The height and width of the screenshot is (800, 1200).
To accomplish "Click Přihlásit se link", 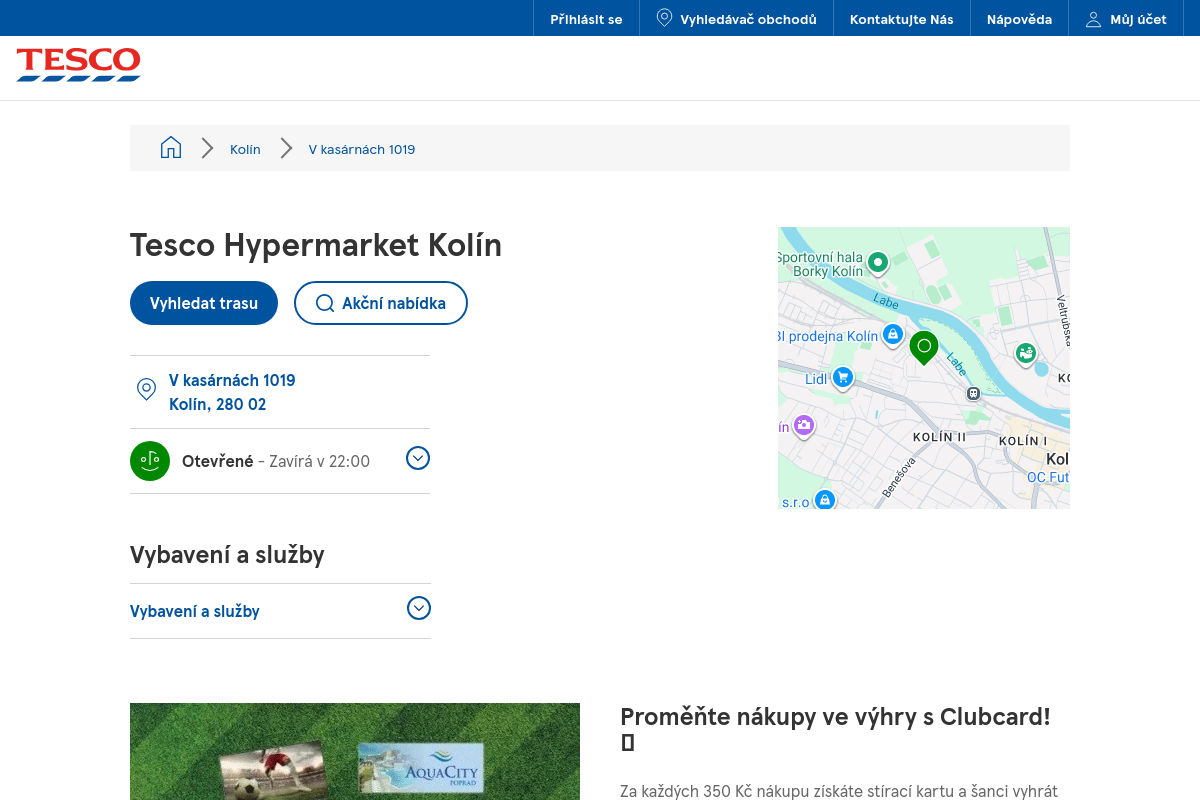I will (586, 19).
